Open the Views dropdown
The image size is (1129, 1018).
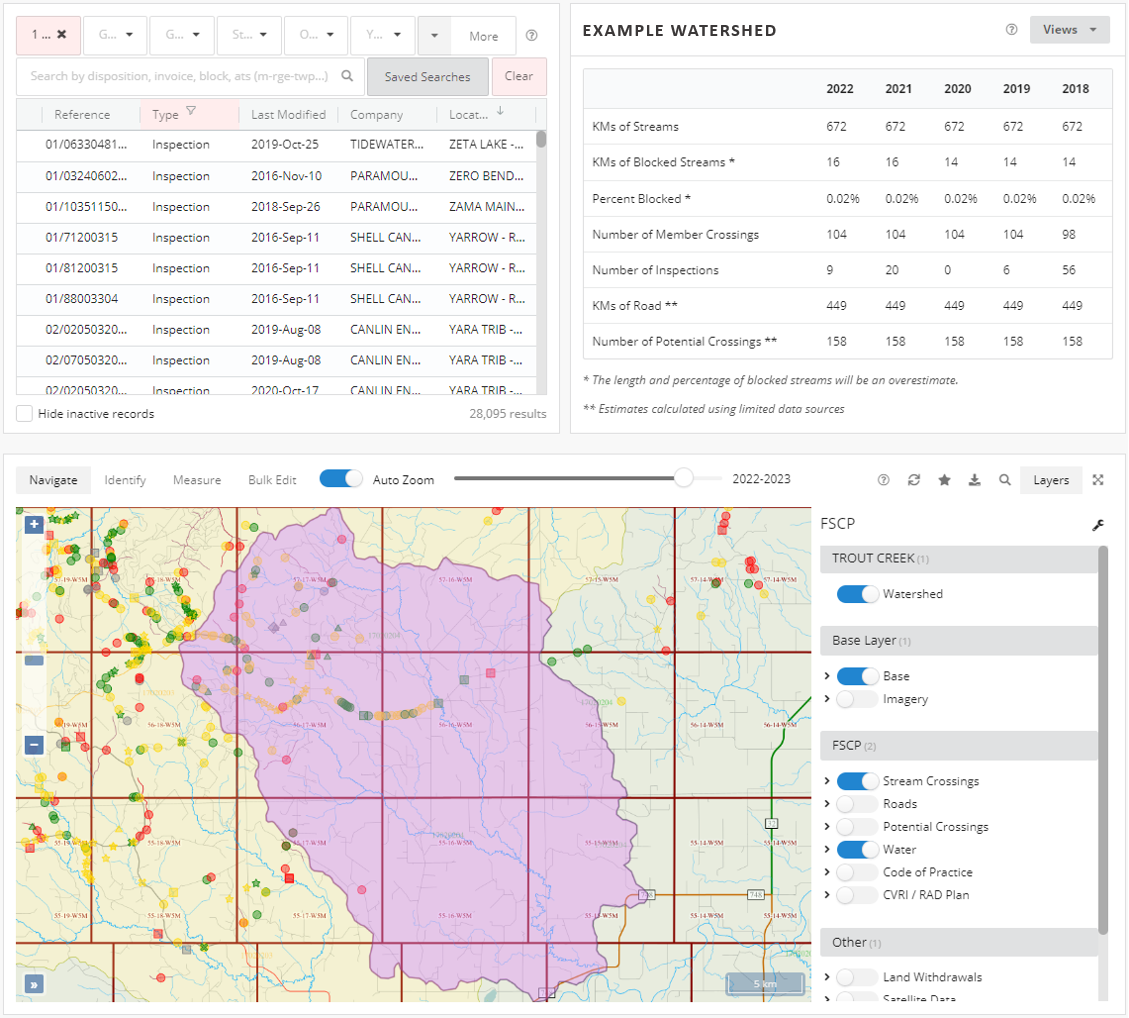(x=1069, y=30)
